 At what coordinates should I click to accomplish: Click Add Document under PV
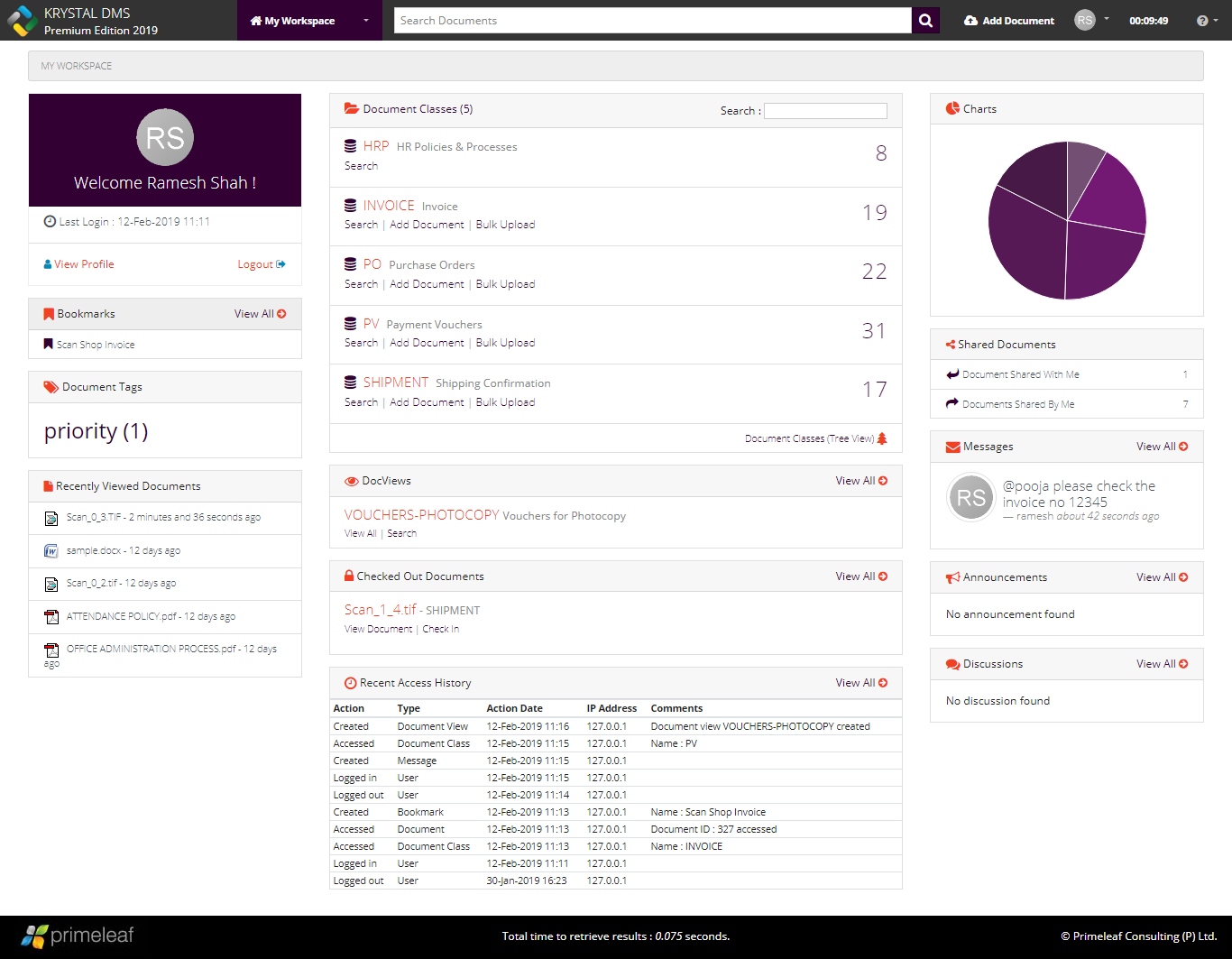[x=427, y=343]
